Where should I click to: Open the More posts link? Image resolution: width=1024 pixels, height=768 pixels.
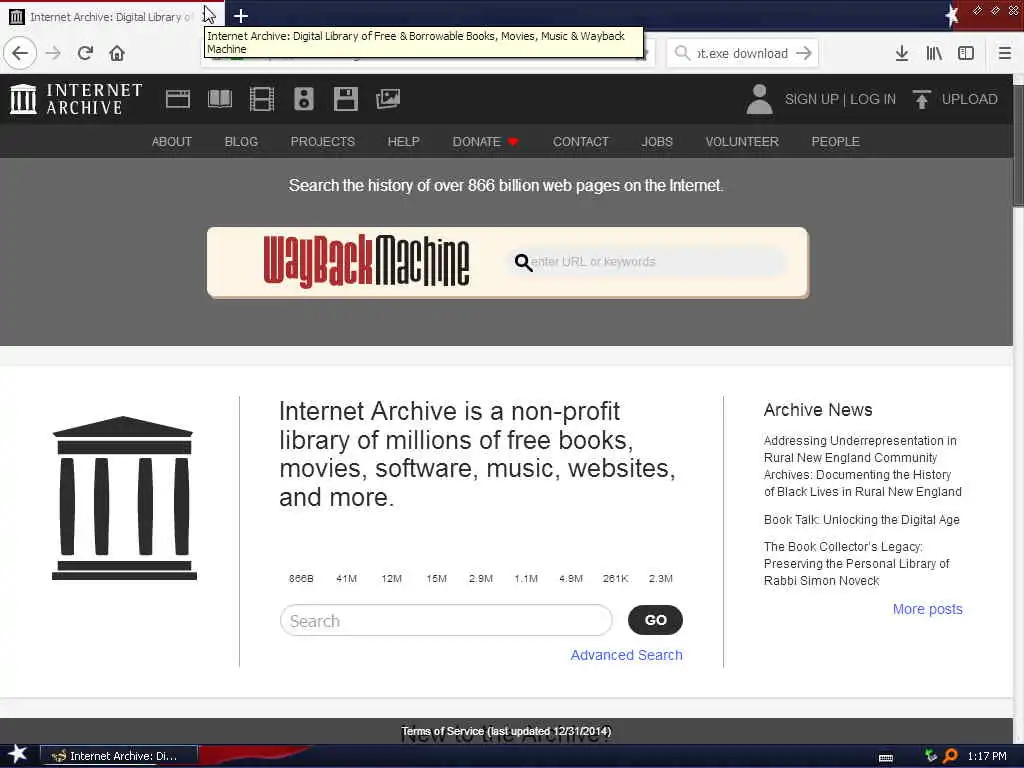click(927, 609)
